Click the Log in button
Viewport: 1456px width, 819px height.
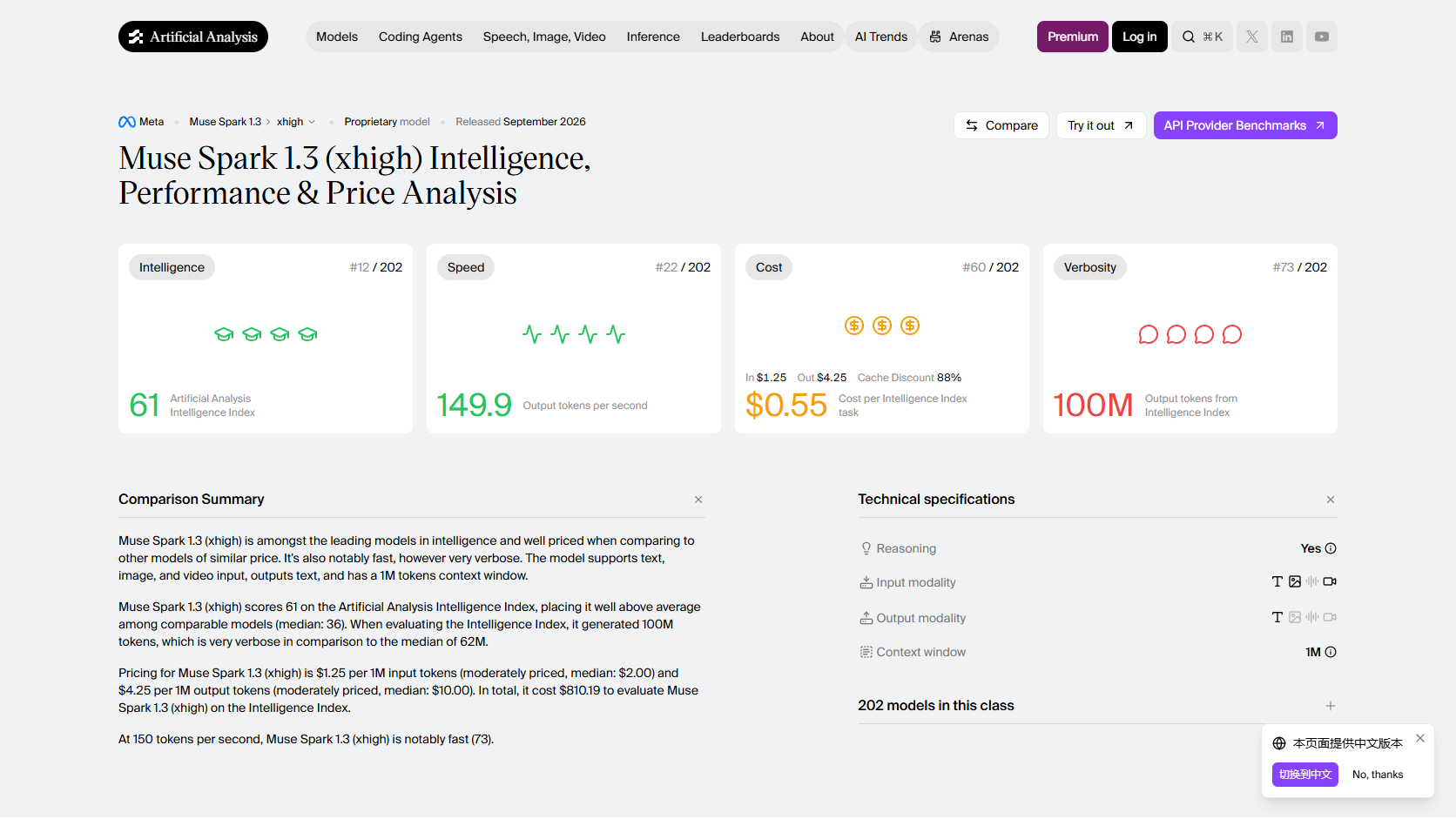pyautogui.click(x=1140, y=37)
